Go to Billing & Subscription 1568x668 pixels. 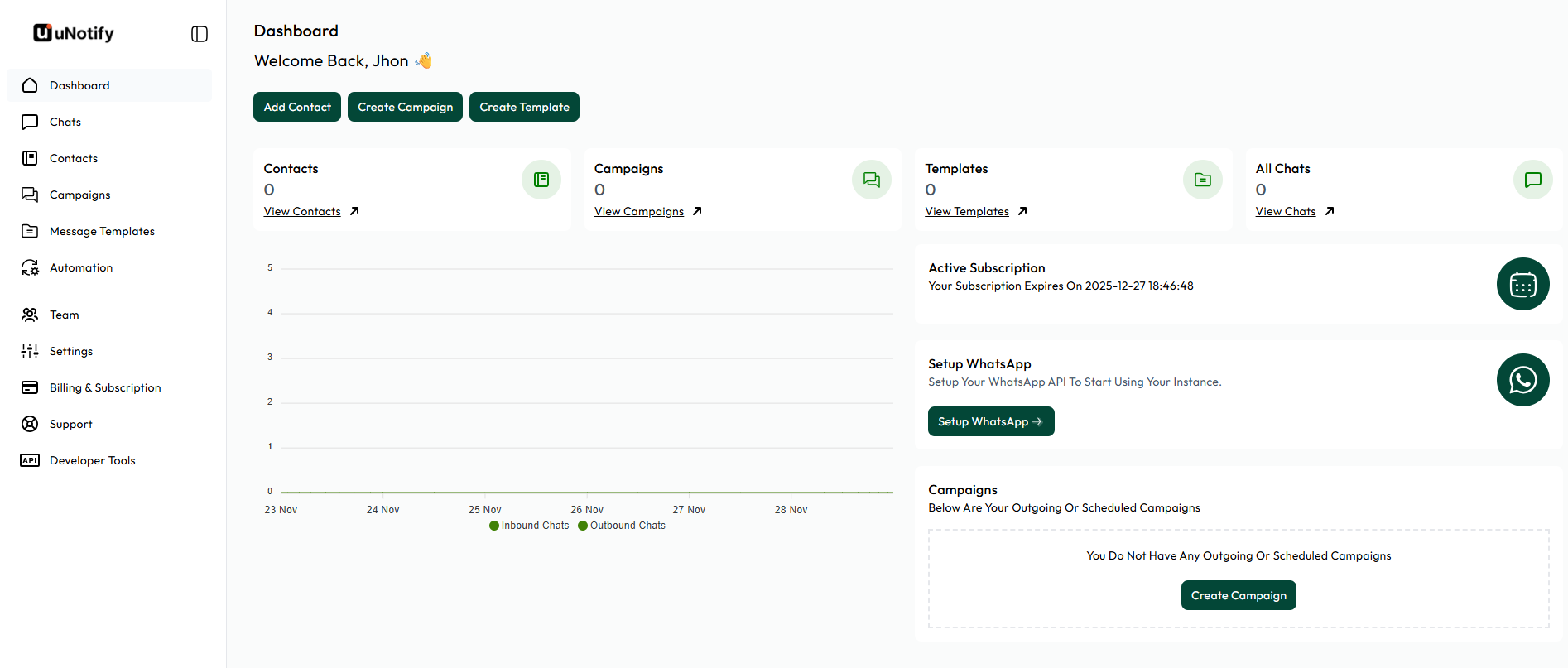[105, 387]
